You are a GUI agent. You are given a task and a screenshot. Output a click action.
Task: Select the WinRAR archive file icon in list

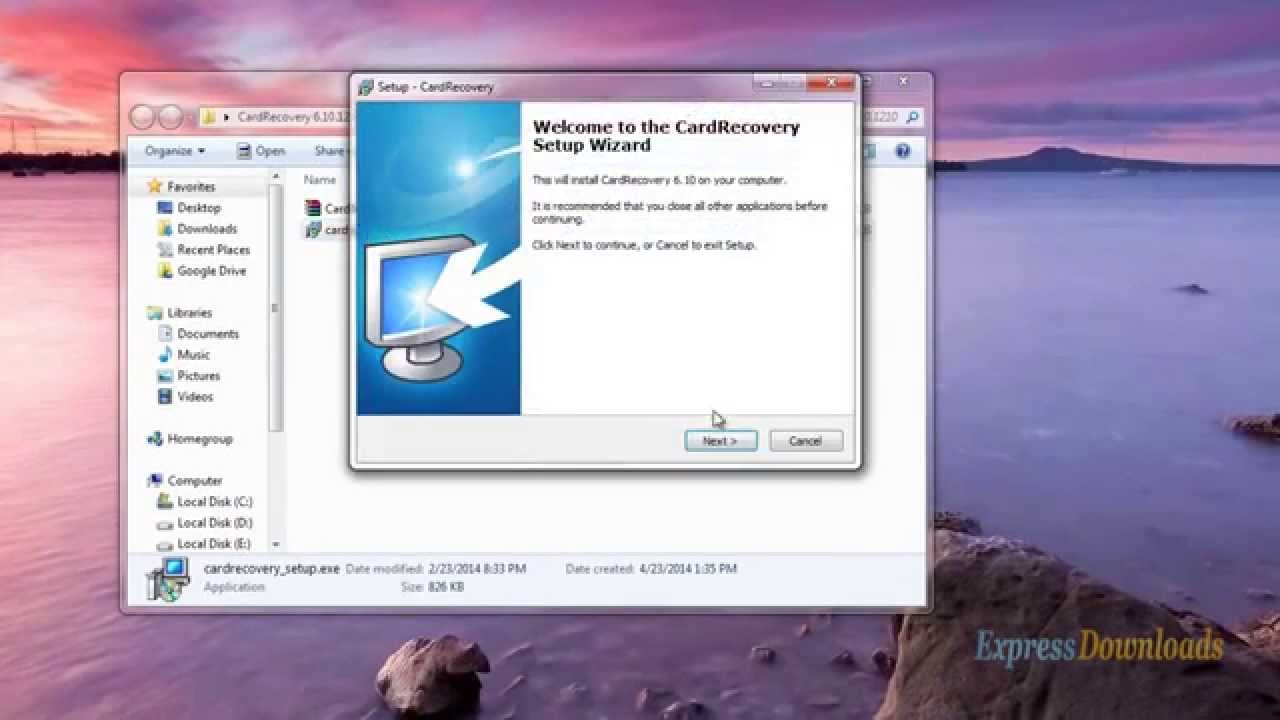pyautogui.click(x=313, y=208)
